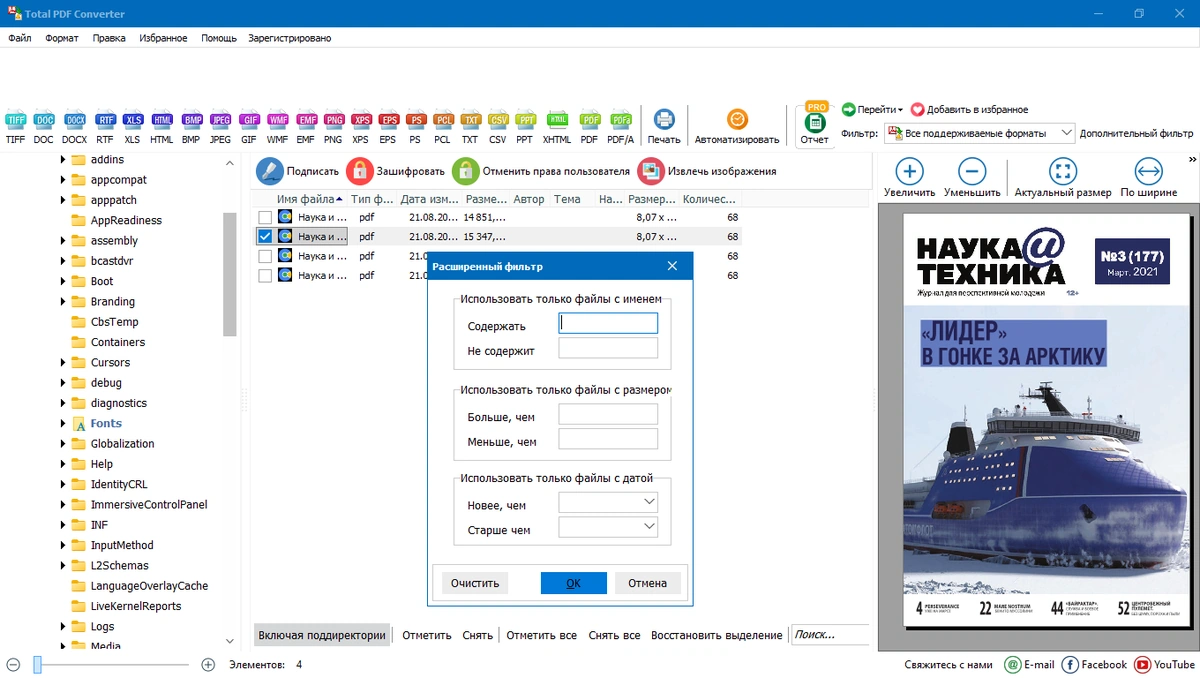Confirm filter with OK button
Image resolution: width=1200 pixels, height=678 pixels.
tap(574, 583)
